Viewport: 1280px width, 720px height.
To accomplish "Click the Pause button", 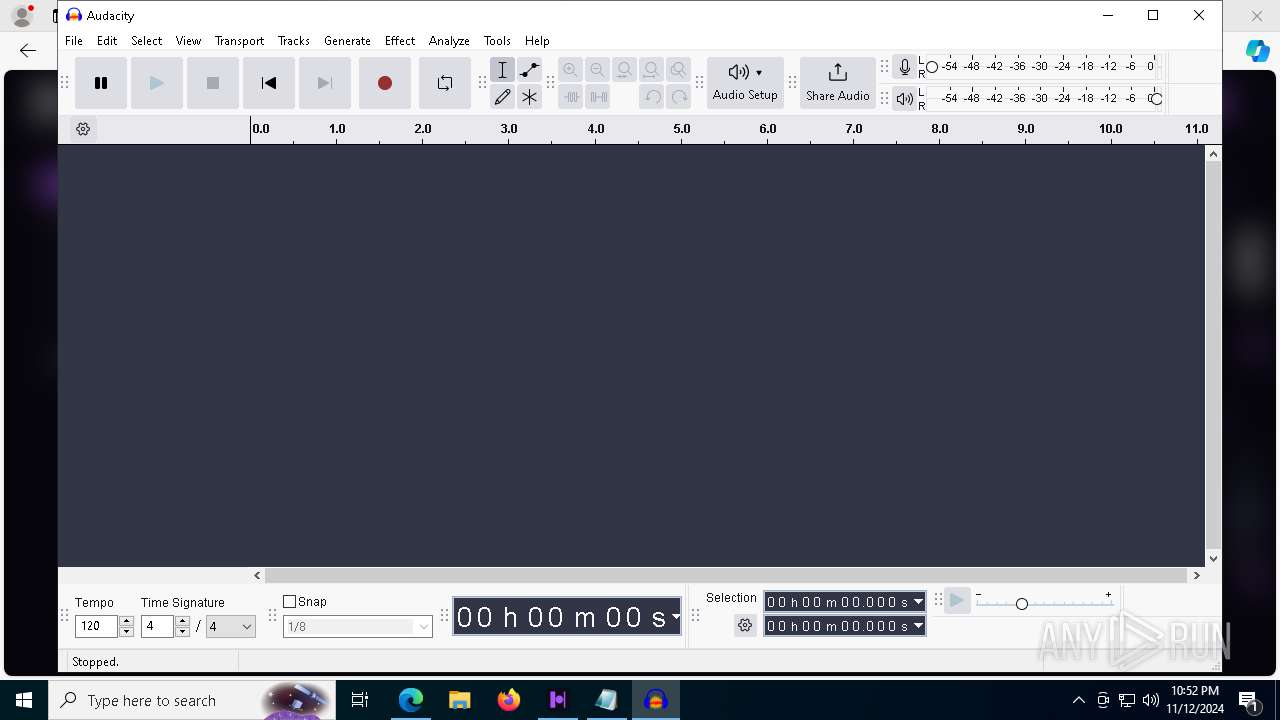I will point(101,83).
